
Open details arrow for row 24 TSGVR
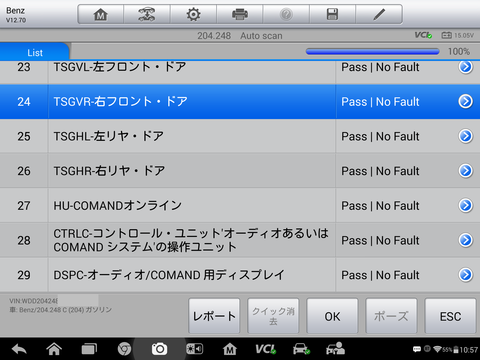(x=465, y=101)
